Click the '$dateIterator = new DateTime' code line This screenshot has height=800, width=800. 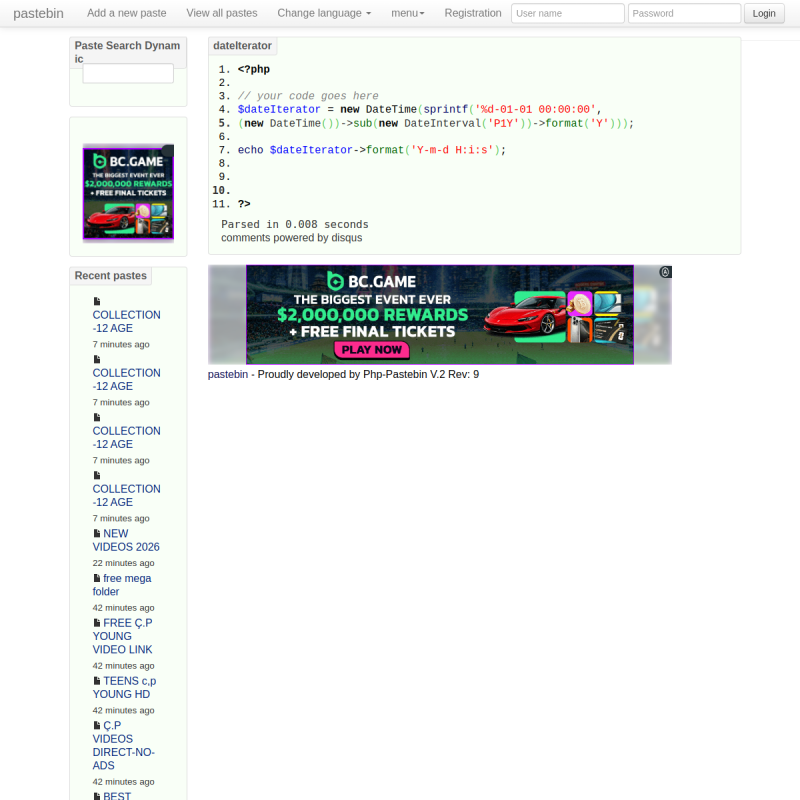420,109
